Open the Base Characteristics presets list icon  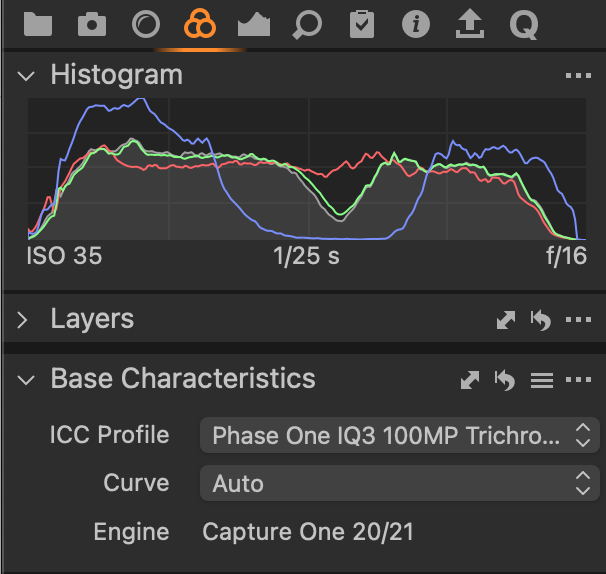pos(541,380)
